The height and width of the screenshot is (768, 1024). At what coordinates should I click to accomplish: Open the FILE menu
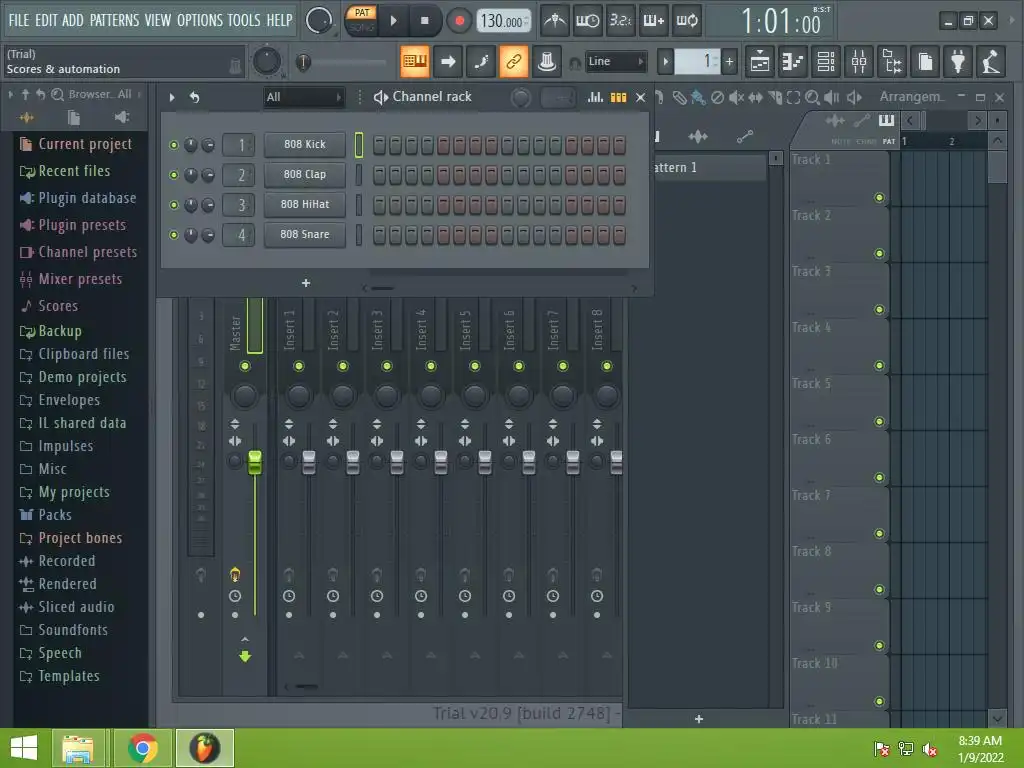(19, 20)
